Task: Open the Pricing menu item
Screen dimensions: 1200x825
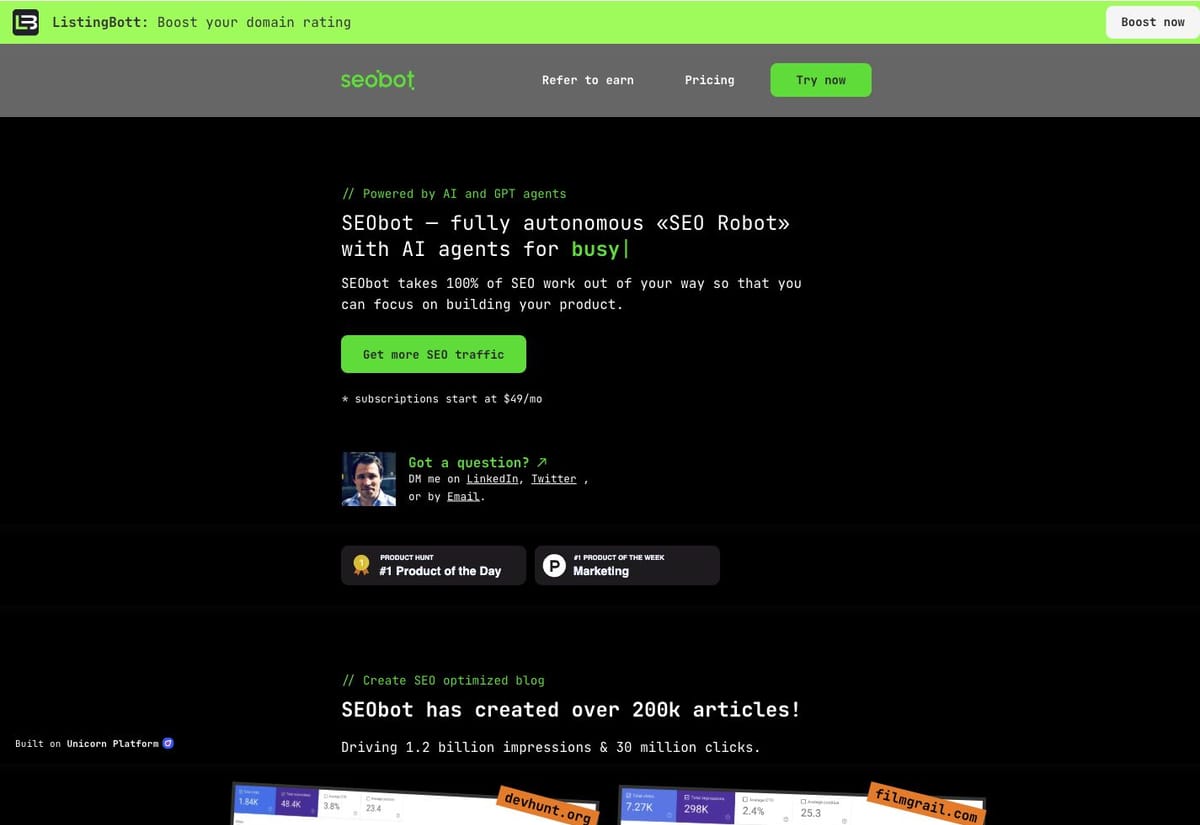Action: tap(709, 80)
